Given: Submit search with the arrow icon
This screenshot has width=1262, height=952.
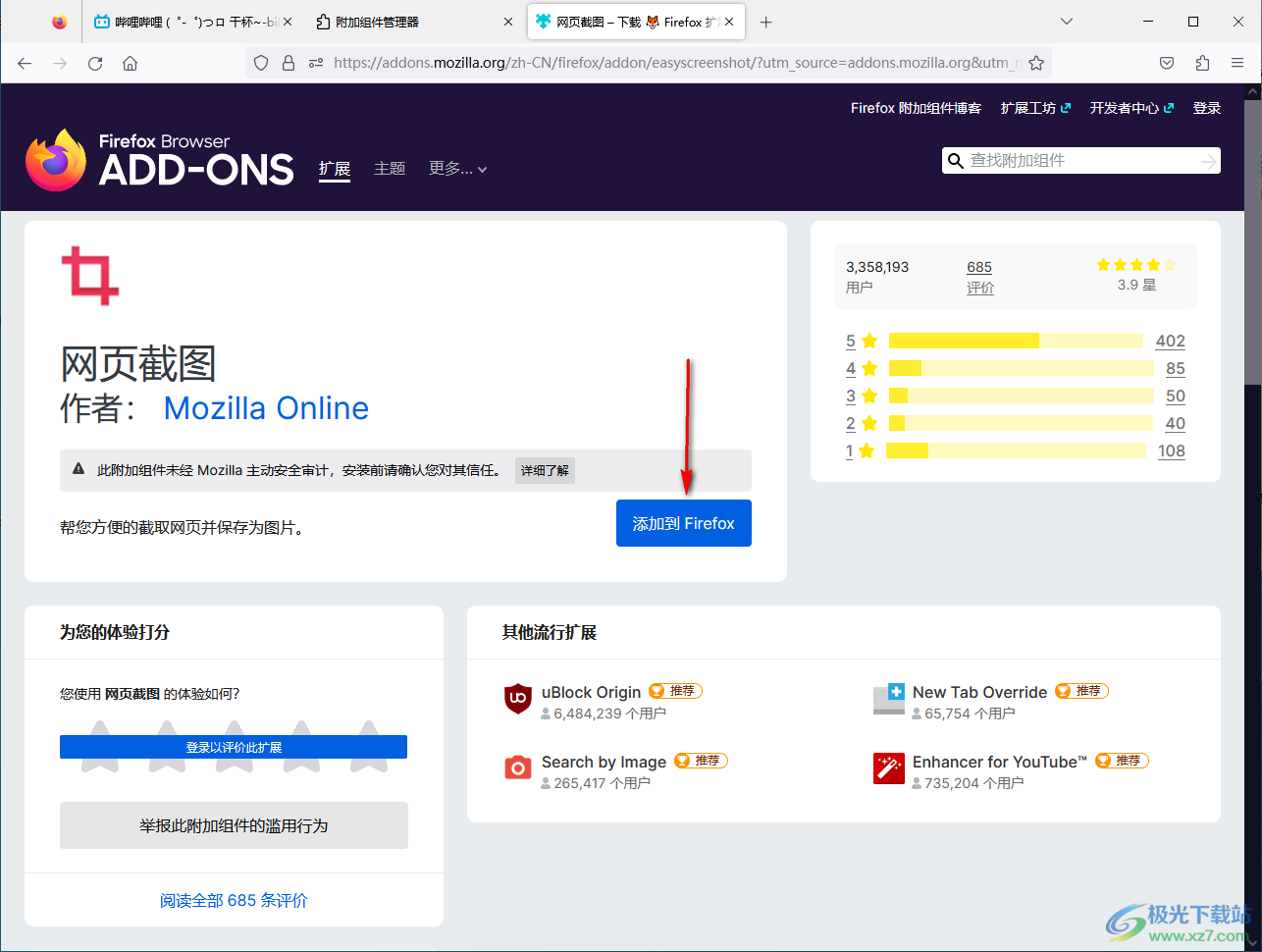Looking at the screenshot, I should [1208, 161].
